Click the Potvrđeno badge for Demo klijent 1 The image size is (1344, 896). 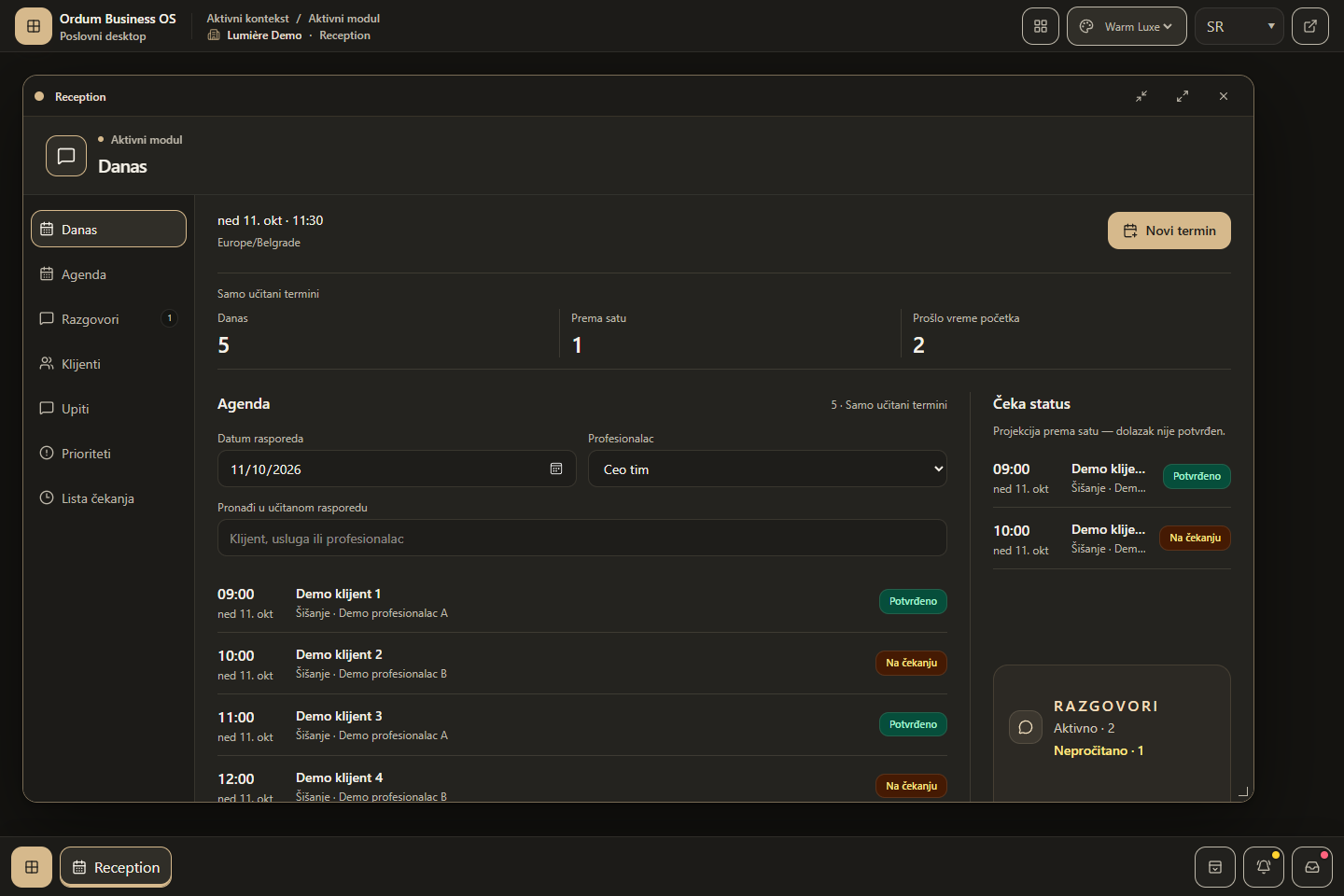(x=913, y=601)
